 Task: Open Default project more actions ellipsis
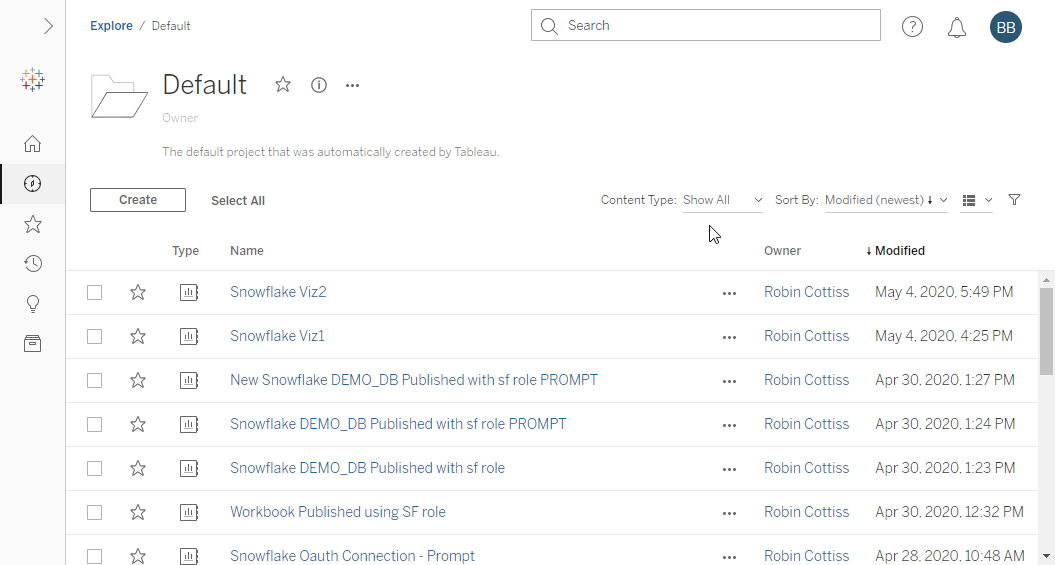click(353, 85)
